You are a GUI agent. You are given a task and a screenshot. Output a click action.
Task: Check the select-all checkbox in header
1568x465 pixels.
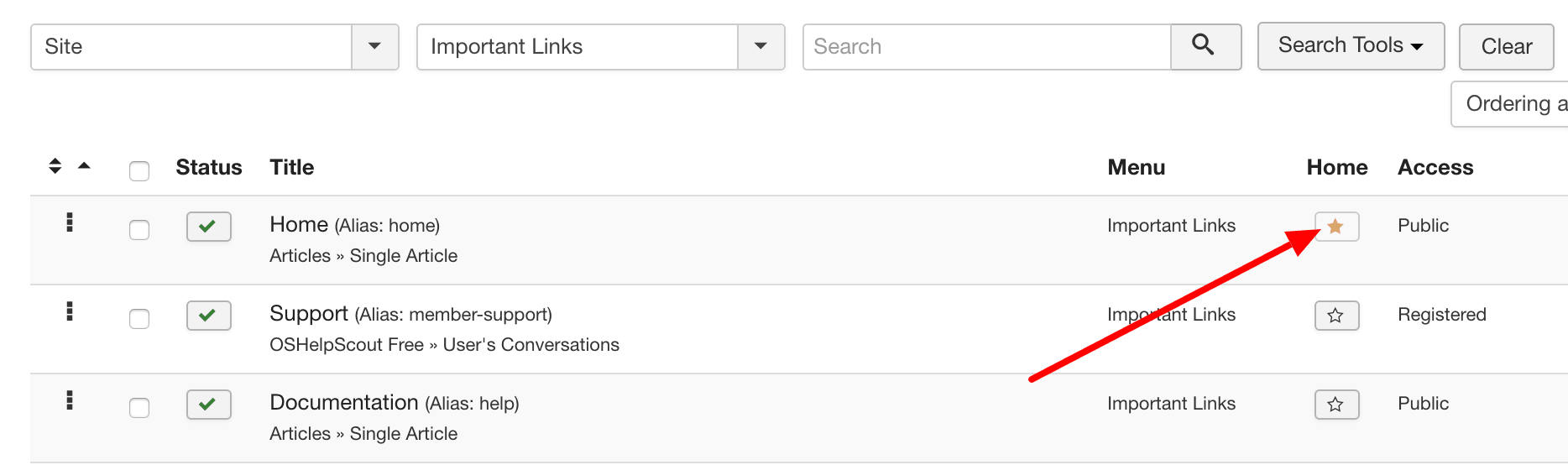point(139,171)
